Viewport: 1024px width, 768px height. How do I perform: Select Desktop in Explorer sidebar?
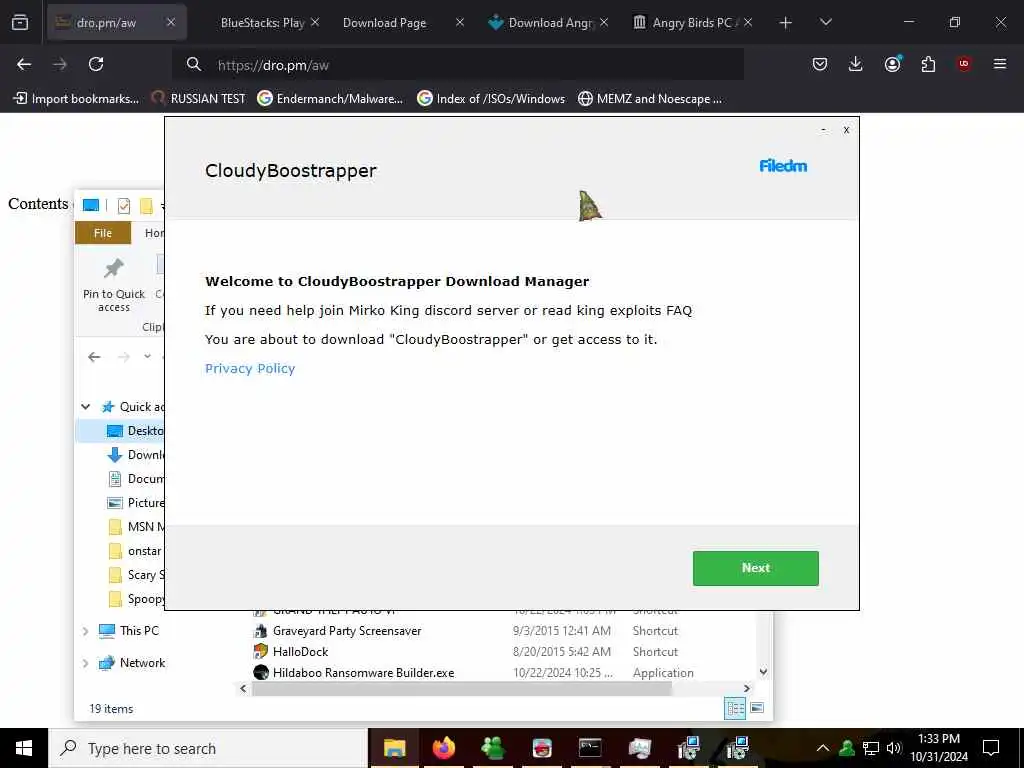(x=135, y=431)
